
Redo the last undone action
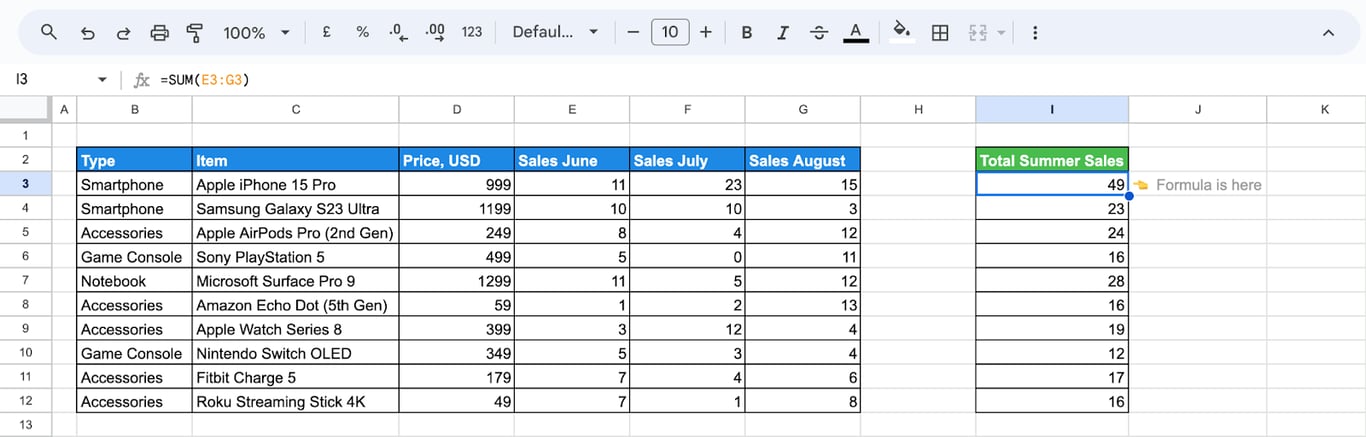pyautogui.click(x=123, y=33)
